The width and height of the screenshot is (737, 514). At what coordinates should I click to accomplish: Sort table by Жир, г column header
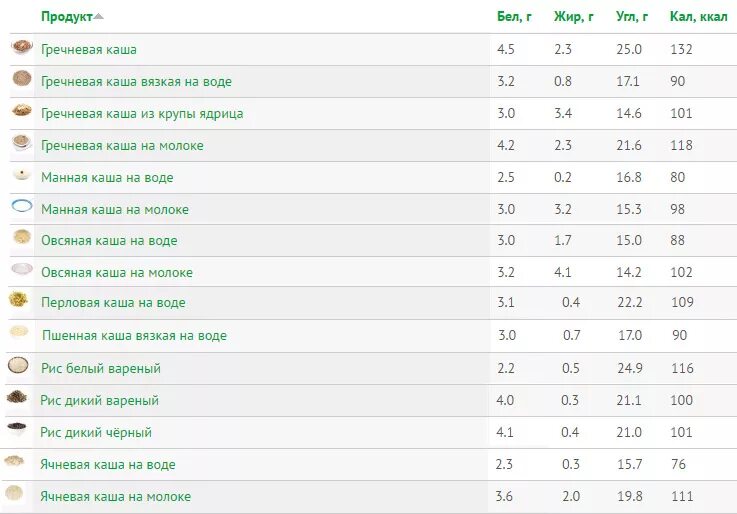pyautogui.click(x=573, y=16)
